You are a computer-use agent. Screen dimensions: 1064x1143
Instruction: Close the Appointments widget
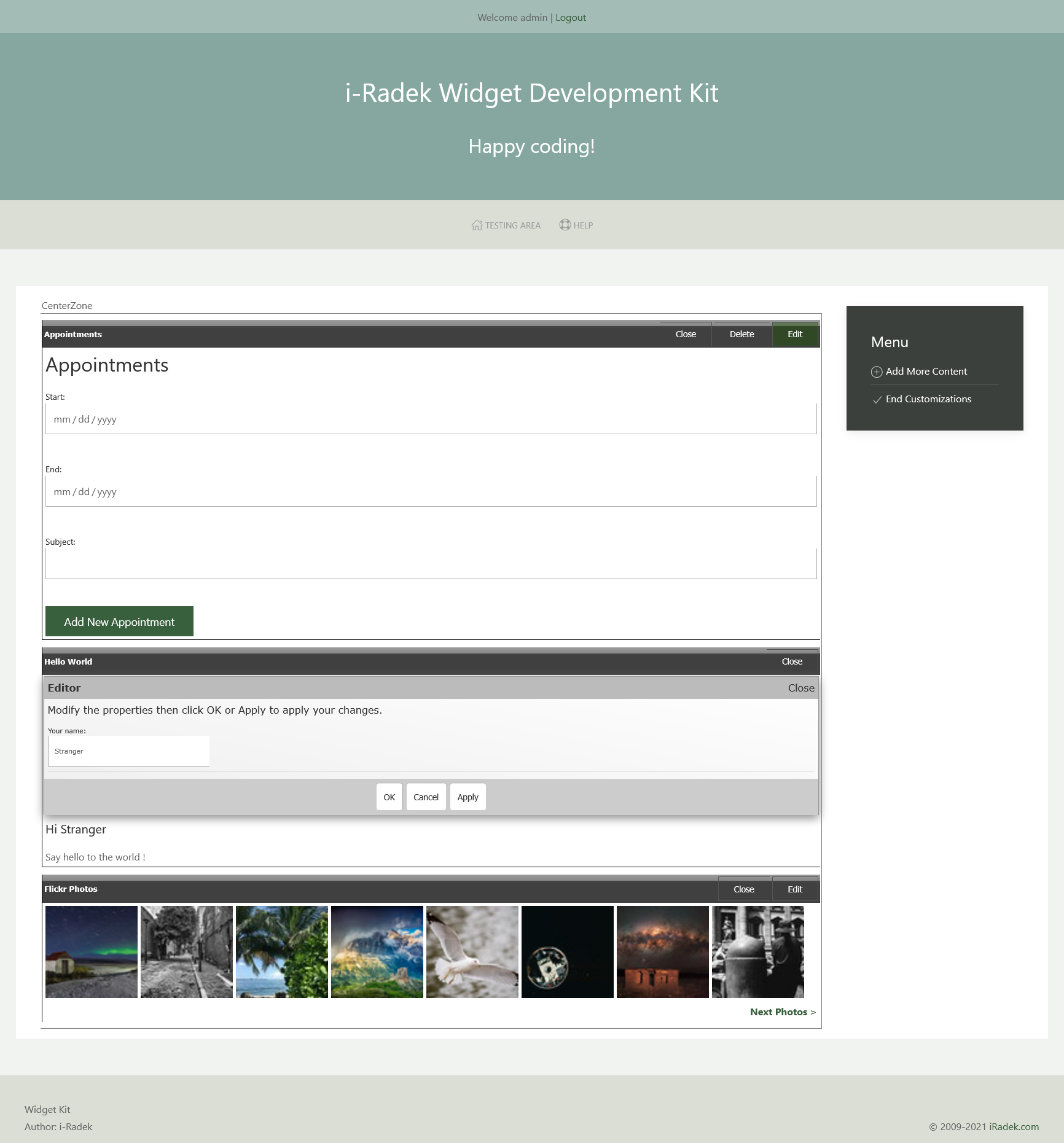click(686, 334)
